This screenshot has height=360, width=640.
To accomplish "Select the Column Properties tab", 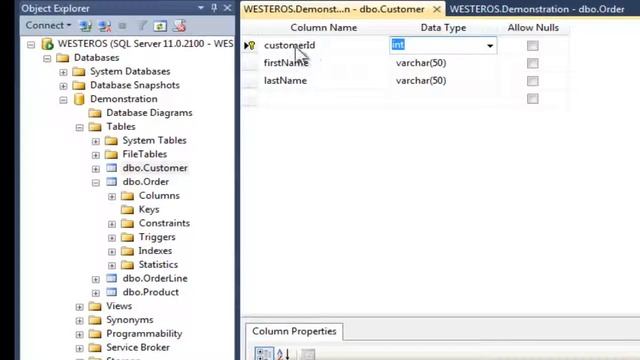I will click(294, 331).
